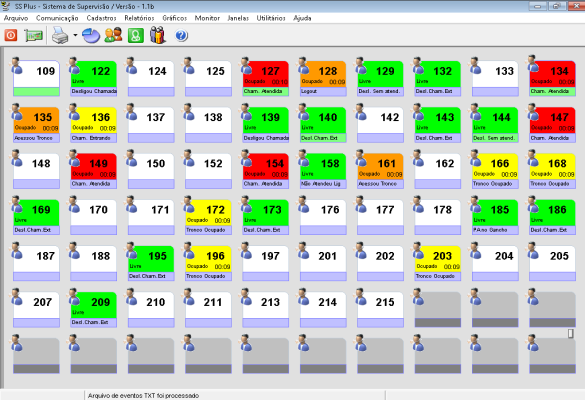This screenshot has width=585, height=400.
Task: Click the two users toolbar icon
Action: point(113,35)
